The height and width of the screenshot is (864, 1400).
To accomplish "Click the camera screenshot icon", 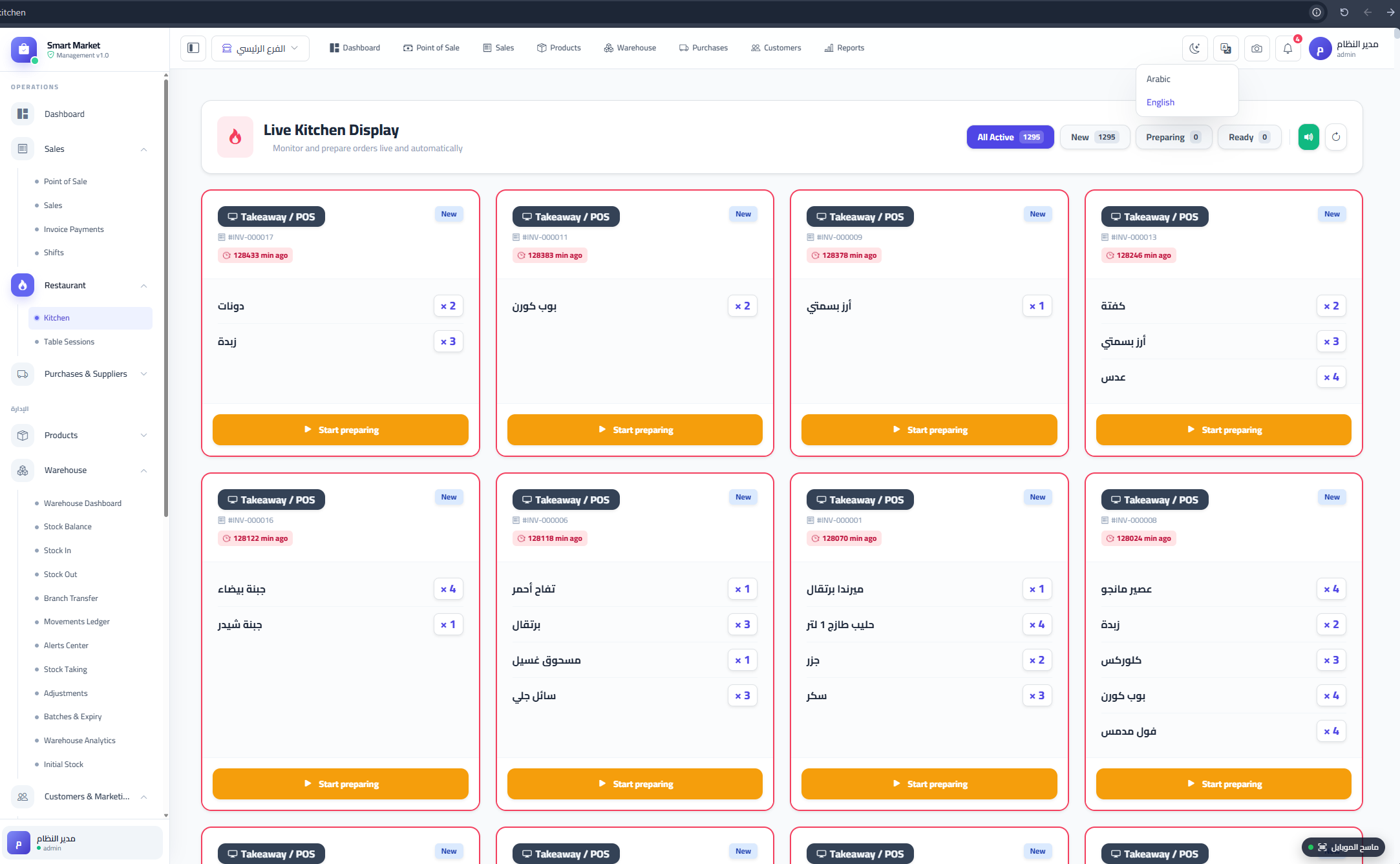I will pos(1257,48).
